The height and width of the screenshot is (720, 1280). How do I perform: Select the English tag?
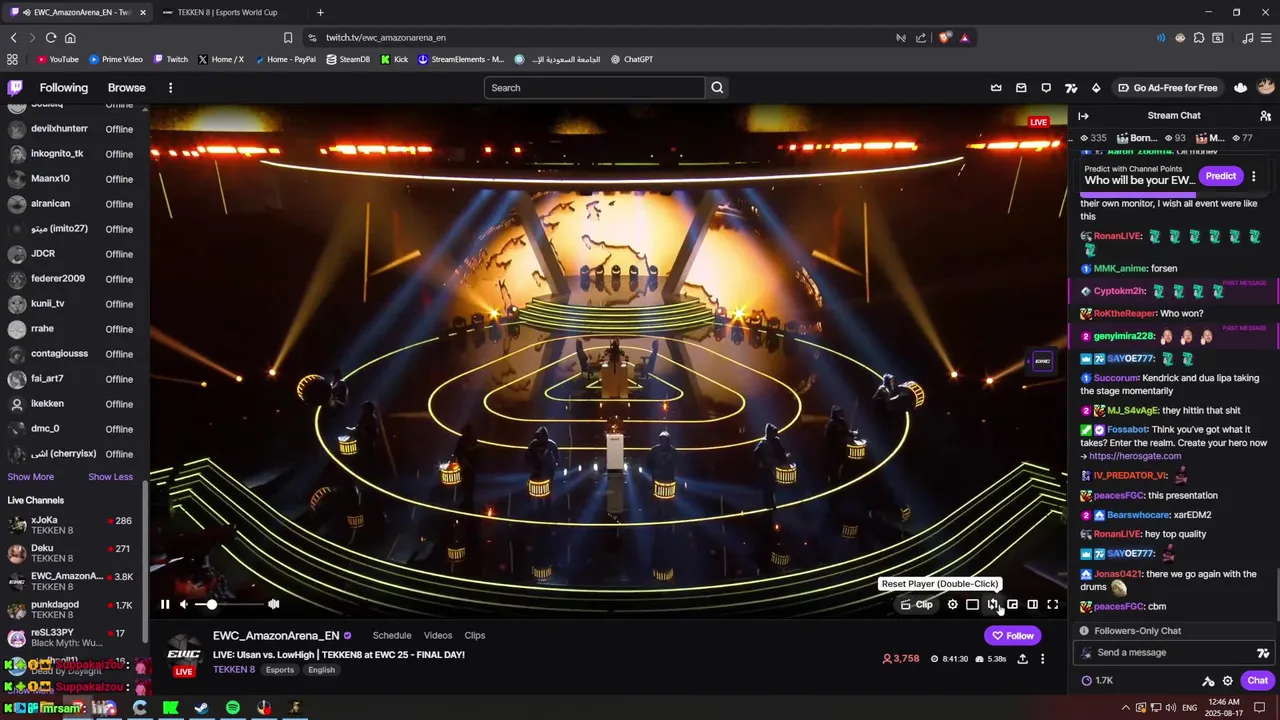321,670
